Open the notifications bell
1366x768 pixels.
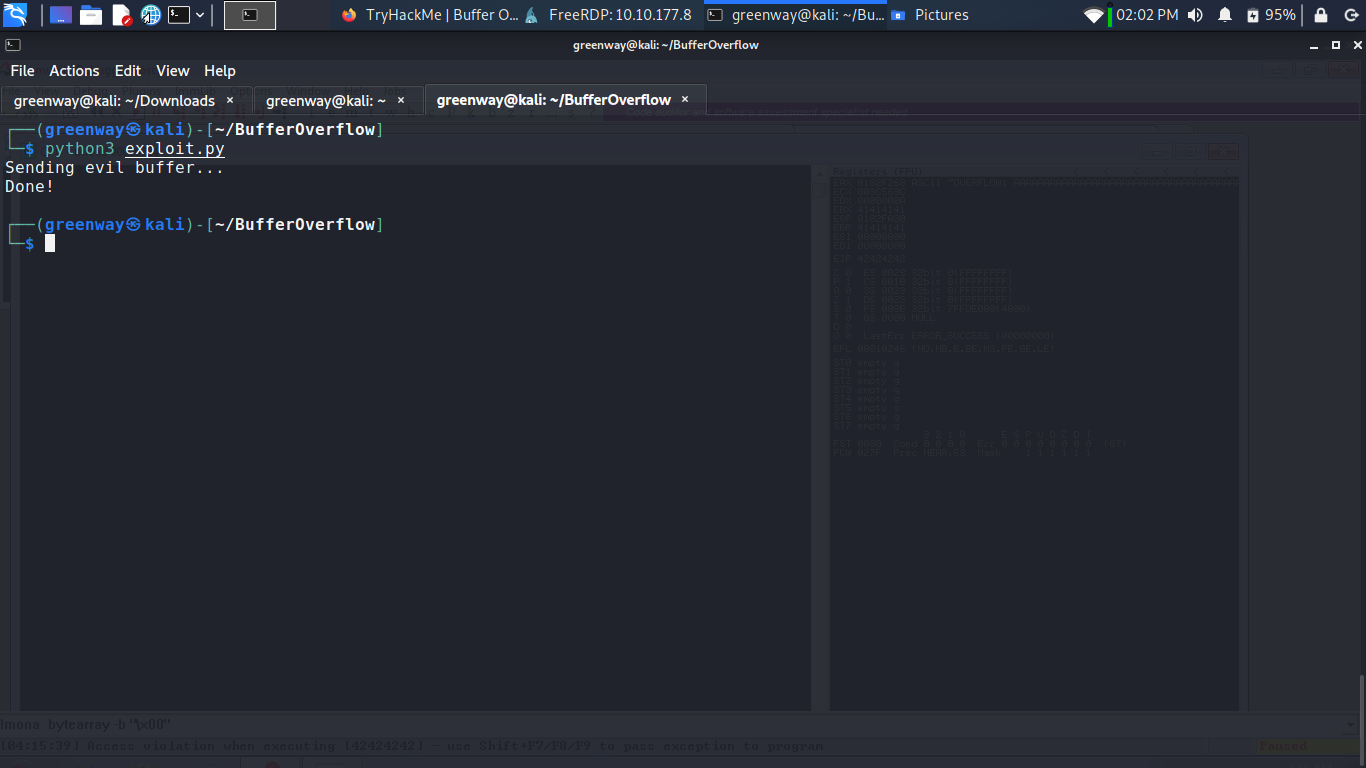[1225, 15]
